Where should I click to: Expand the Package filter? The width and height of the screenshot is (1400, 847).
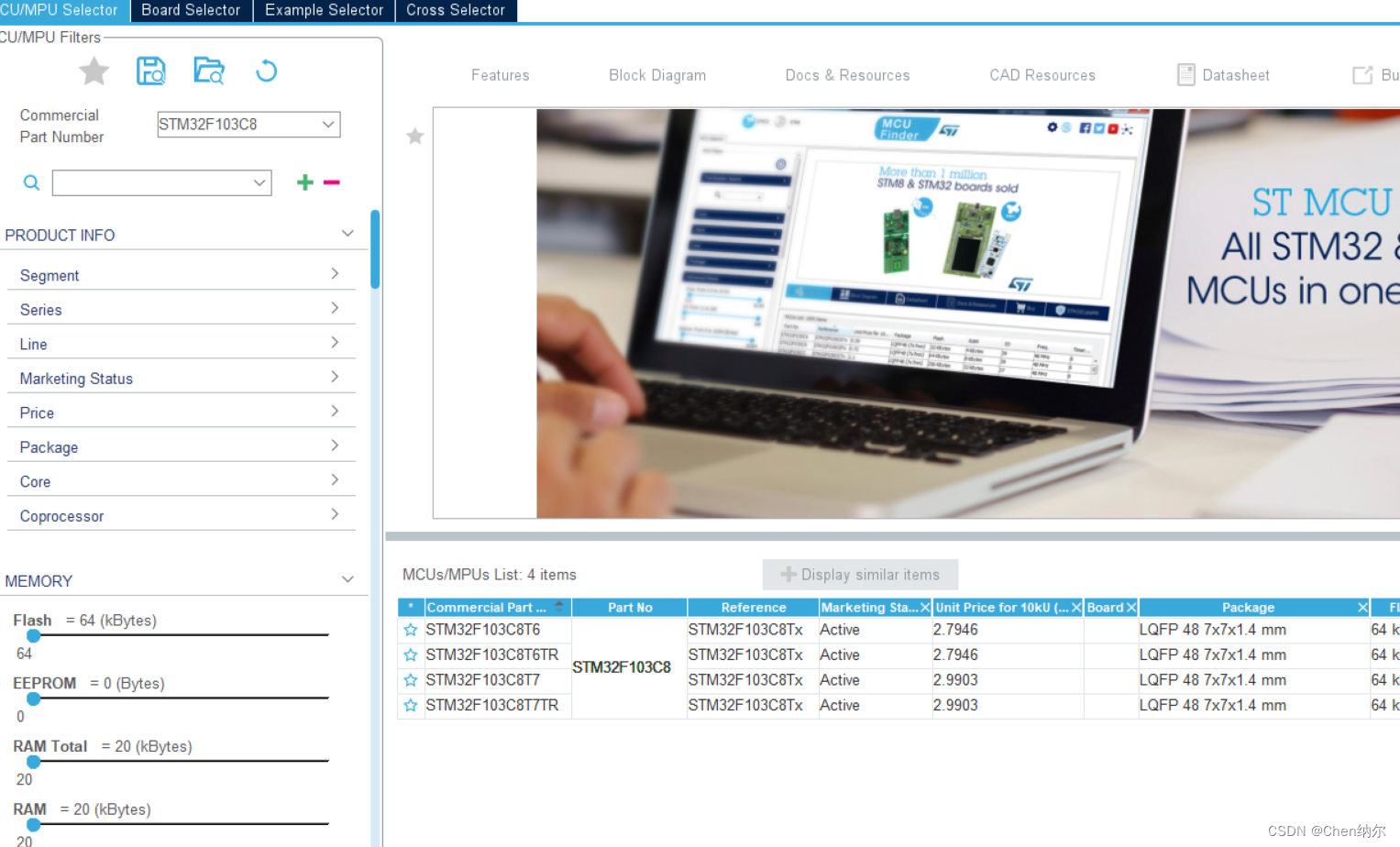(335, 446)
